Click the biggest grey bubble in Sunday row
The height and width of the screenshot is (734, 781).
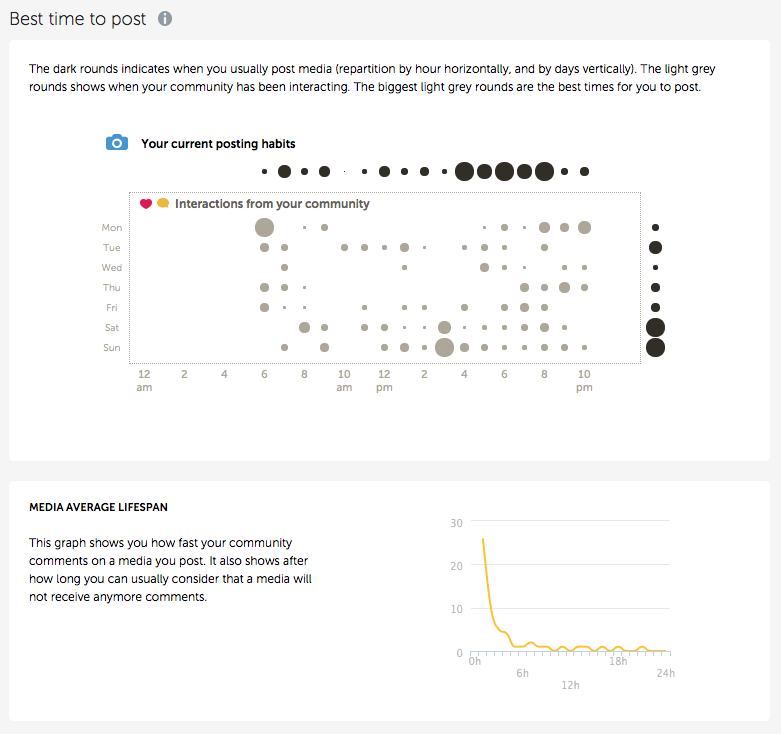pyautogui.click(x=444, y=348)
